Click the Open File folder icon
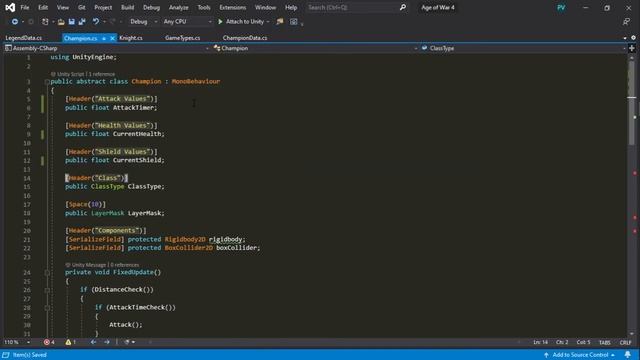Viewport: 640px width, 360px height. (61, 22)
